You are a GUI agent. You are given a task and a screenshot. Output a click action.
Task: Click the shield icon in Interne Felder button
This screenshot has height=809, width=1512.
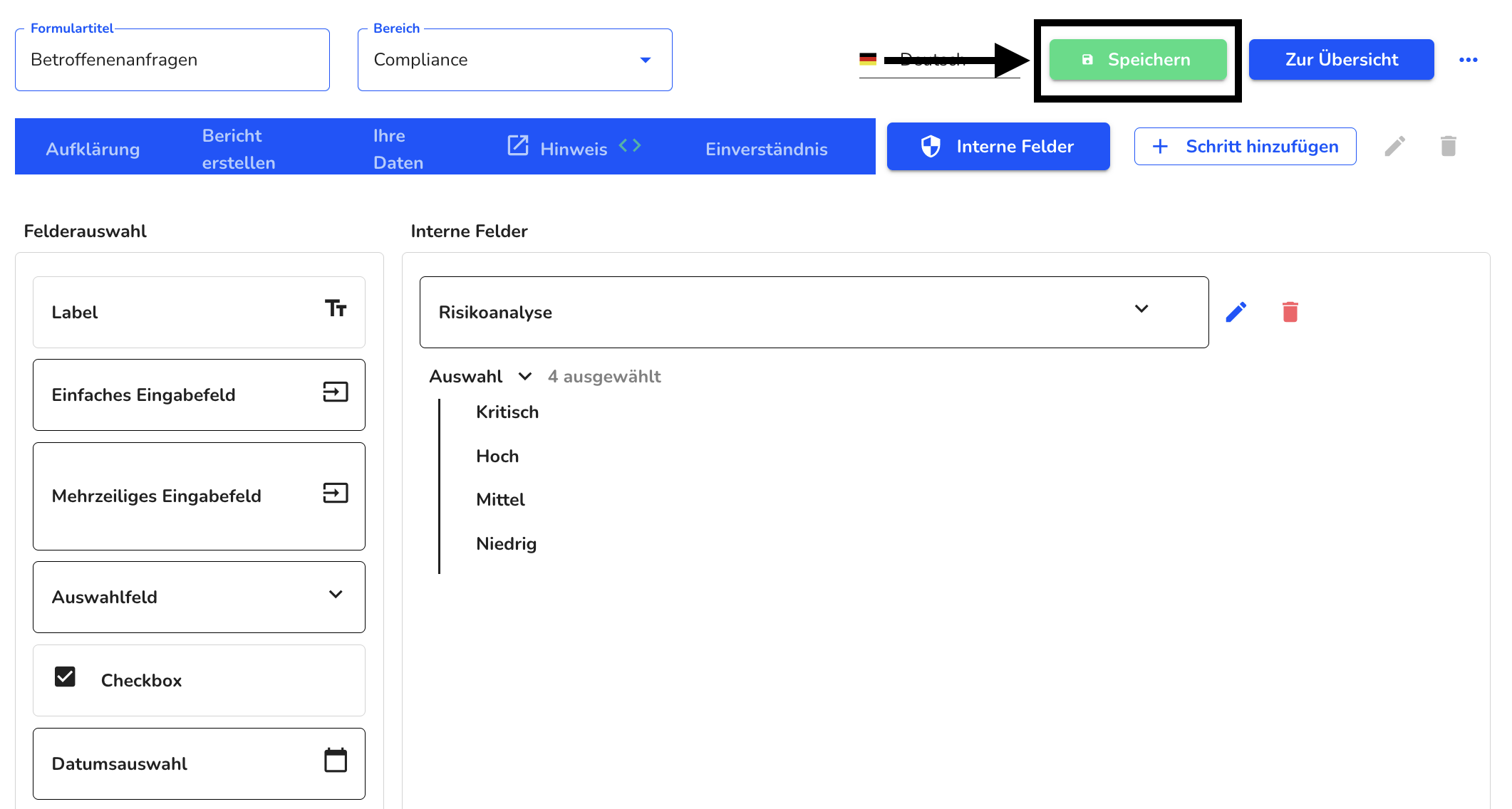click(931, 147)
